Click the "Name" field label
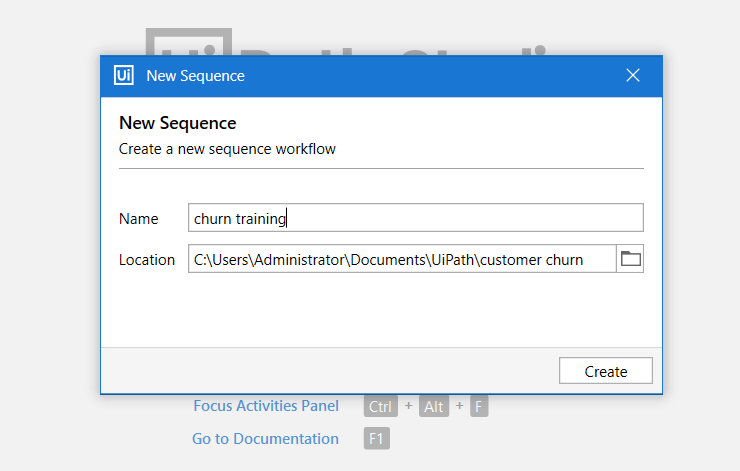 click(138, 219)
